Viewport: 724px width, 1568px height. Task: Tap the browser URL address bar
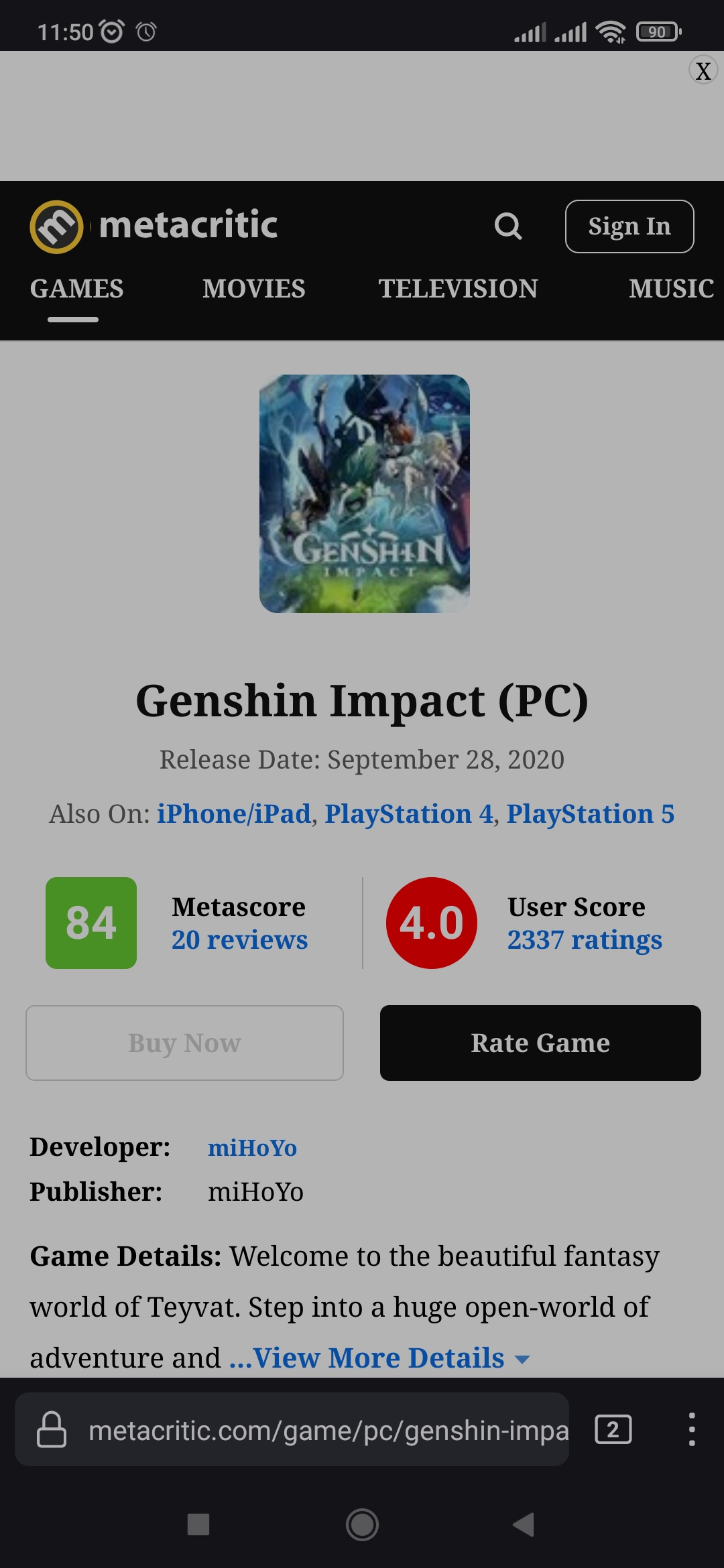coord(328,1431)
